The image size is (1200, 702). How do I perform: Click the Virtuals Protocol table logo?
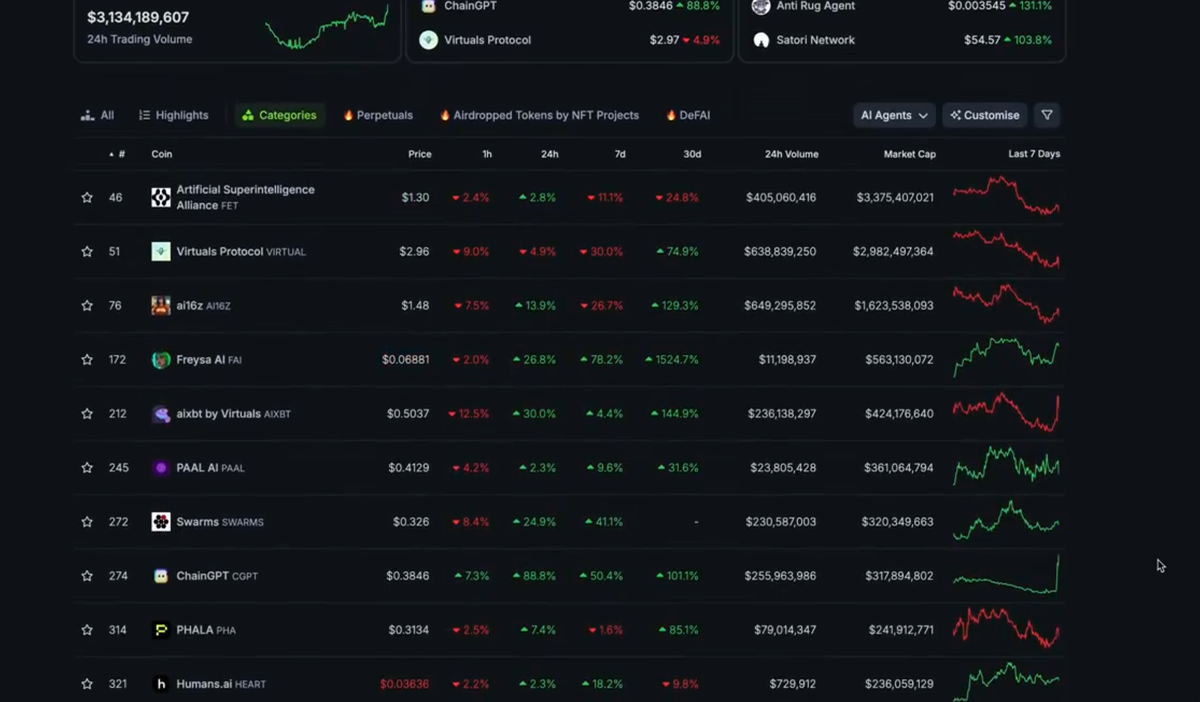[x=161, y=252]
